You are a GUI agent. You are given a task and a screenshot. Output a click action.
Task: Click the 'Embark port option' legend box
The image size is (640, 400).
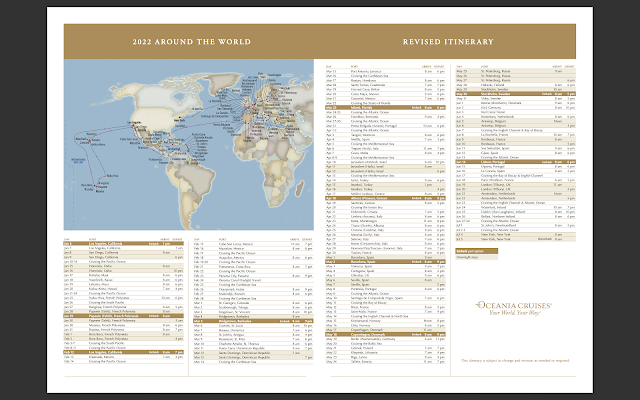[476, 251]
